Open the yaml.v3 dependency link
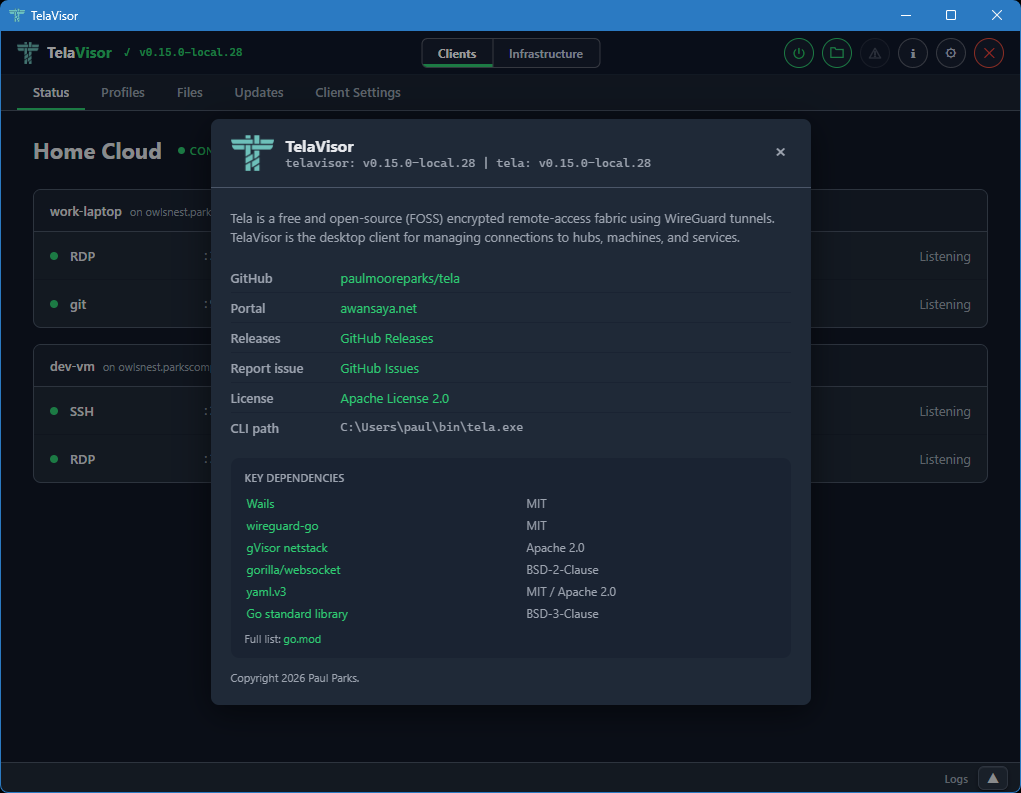This screenshot has width=1021, height=793. pyautogui.click(x=266, y=592)
